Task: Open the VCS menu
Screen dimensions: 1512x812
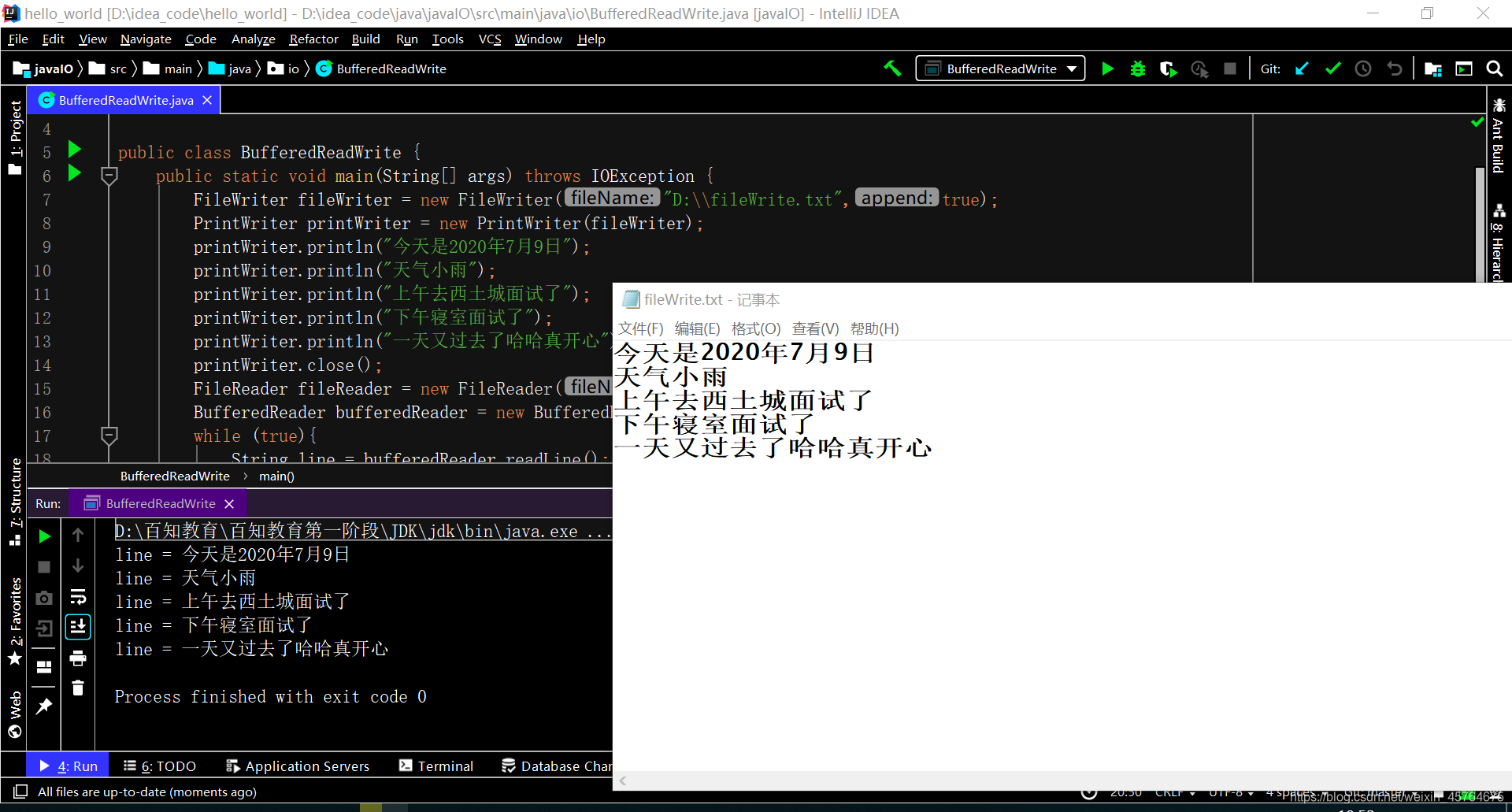Action: point(490,39)
